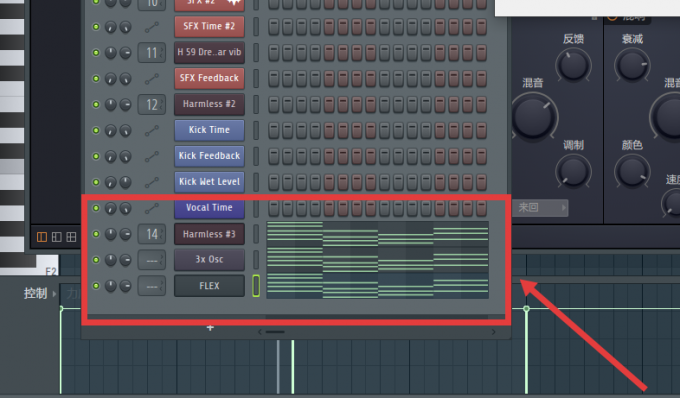Click the automation clip icon beside SFX Feedback

tap(152, 78)
